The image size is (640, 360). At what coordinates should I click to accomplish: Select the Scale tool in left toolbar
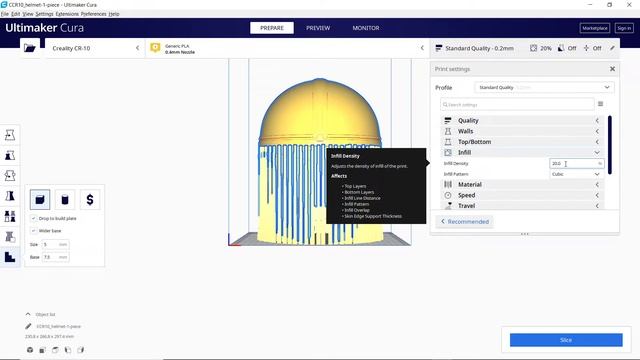click(10, 156)
